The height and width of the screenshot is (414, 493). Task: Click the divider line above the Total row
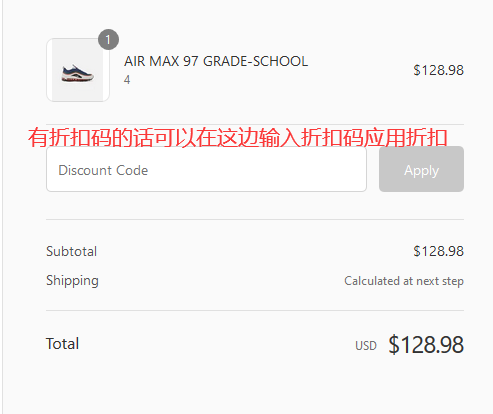point(255,310)
